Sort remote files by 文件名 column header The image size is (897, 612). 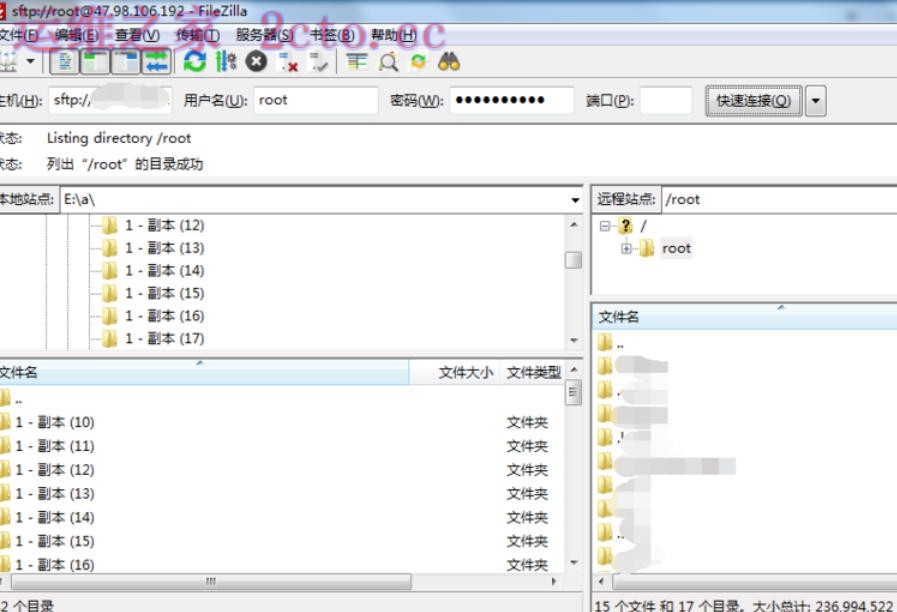744,316
